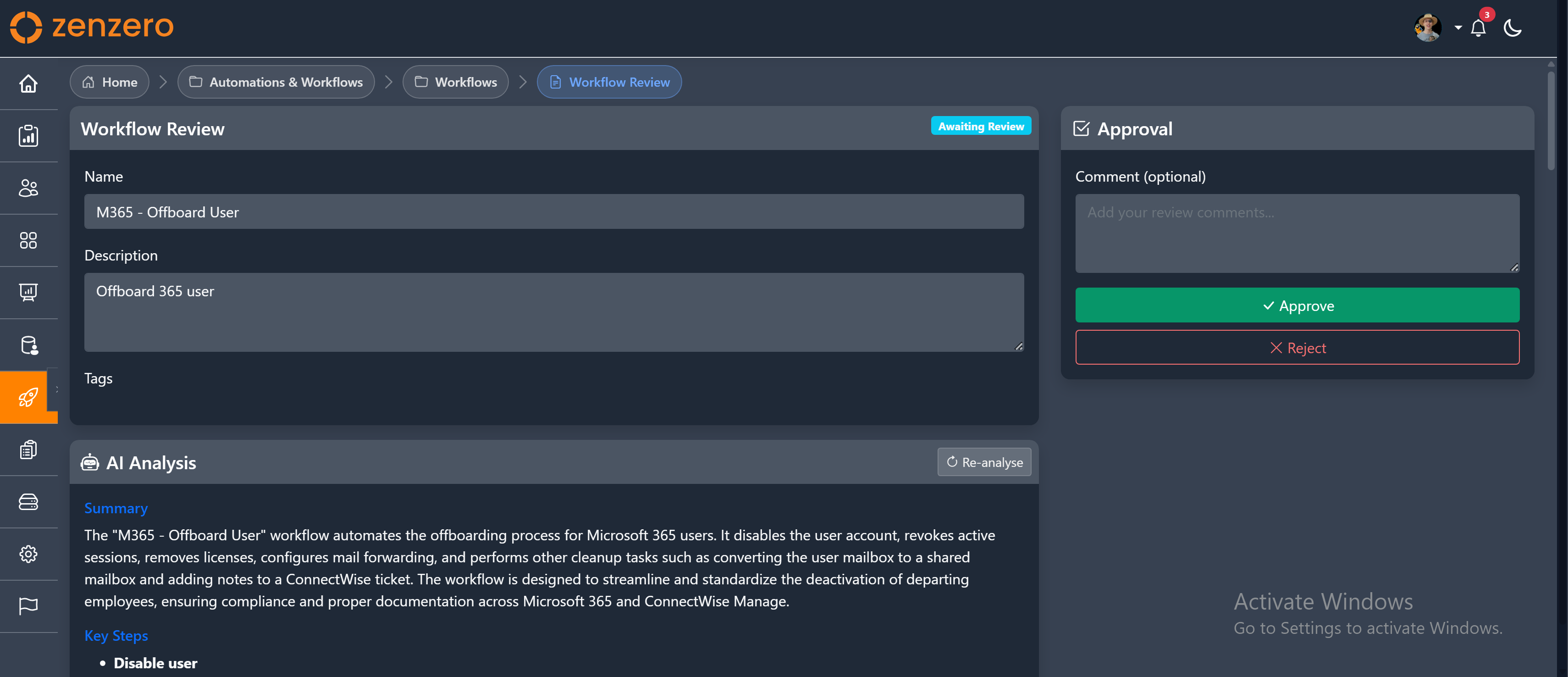Viewport: 1568px width, 677px height.
Task: Open the Home sidebar icon
Action: [x=28, y=83]
